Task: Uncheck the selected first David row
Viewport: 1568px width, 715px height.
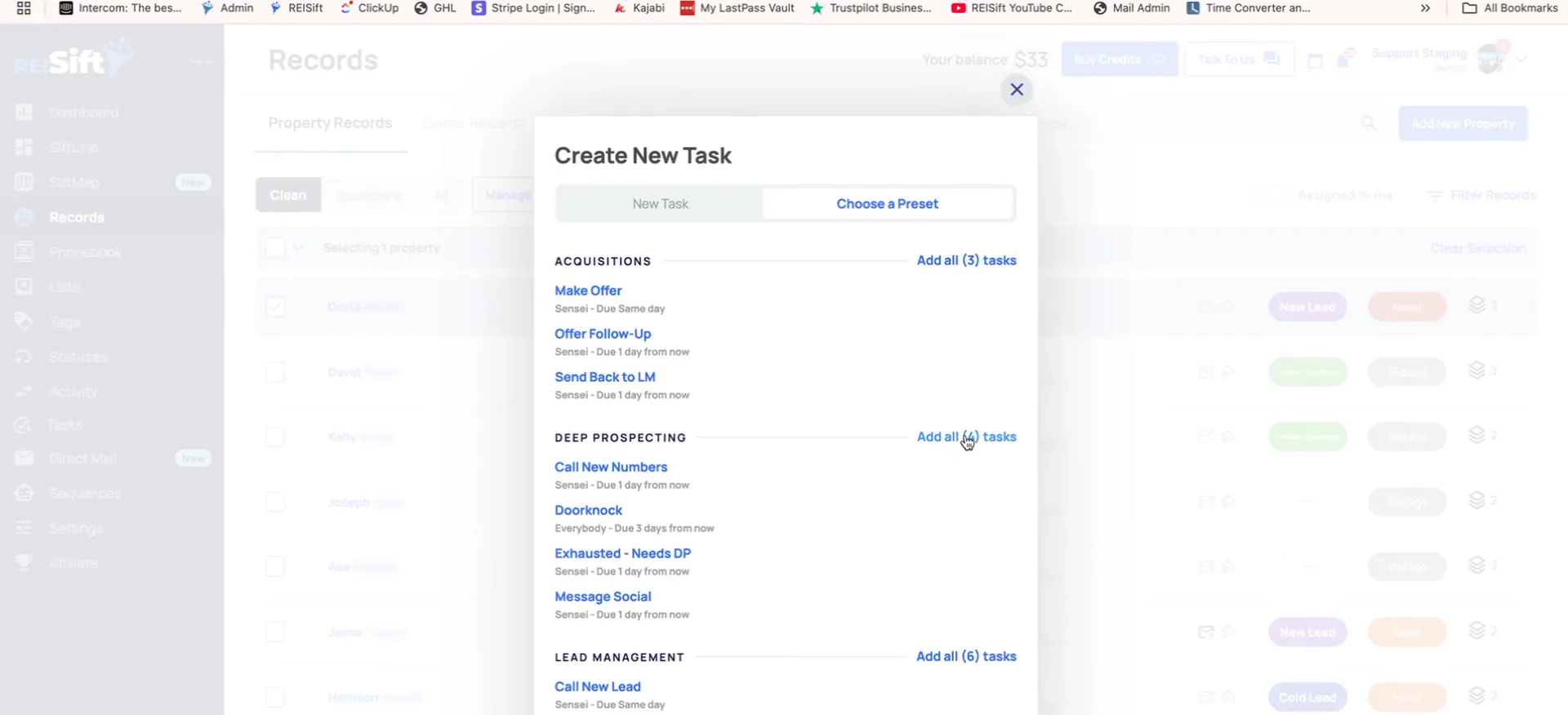Action: pyautogui.click(x=275, y=307)
